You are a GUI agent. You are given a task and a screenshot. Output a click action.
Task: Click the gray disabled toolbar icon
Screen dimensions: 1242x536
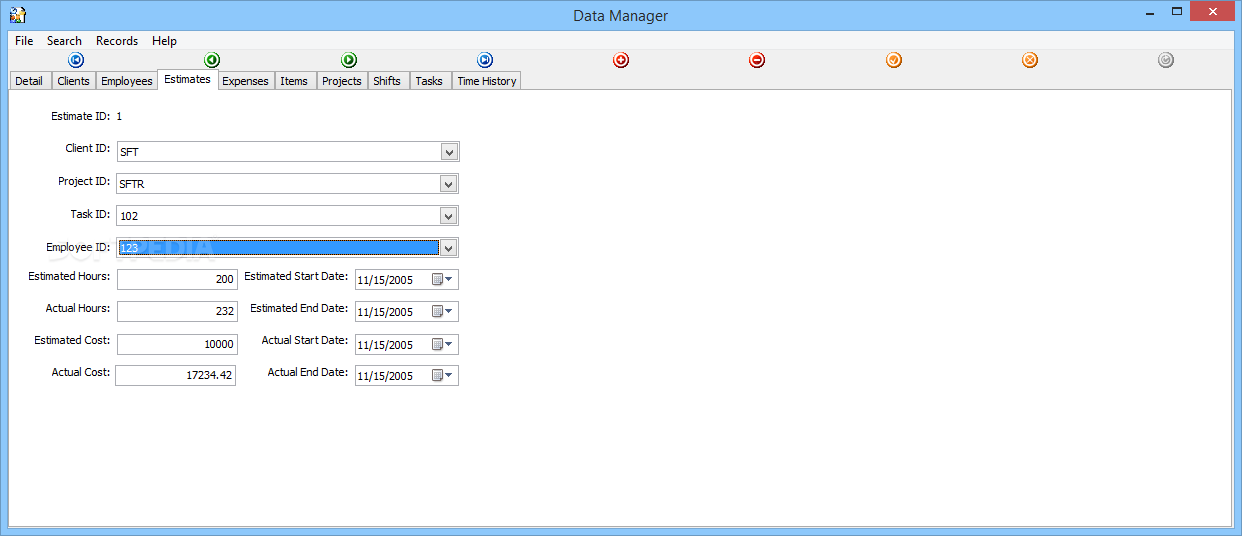[1166, 60]
